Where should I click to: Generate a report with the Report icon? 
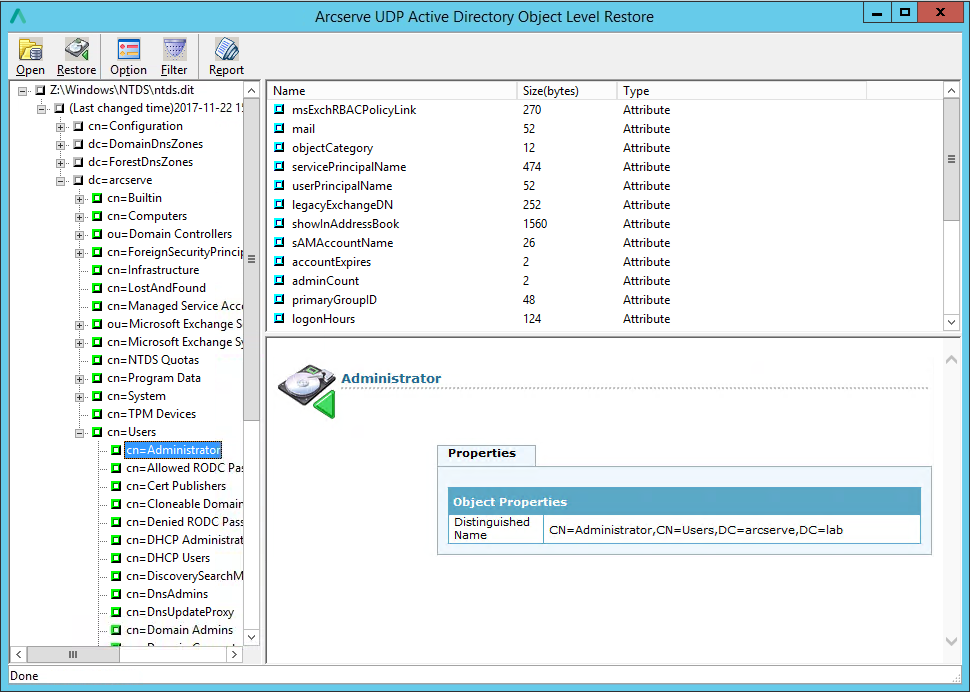226,49
